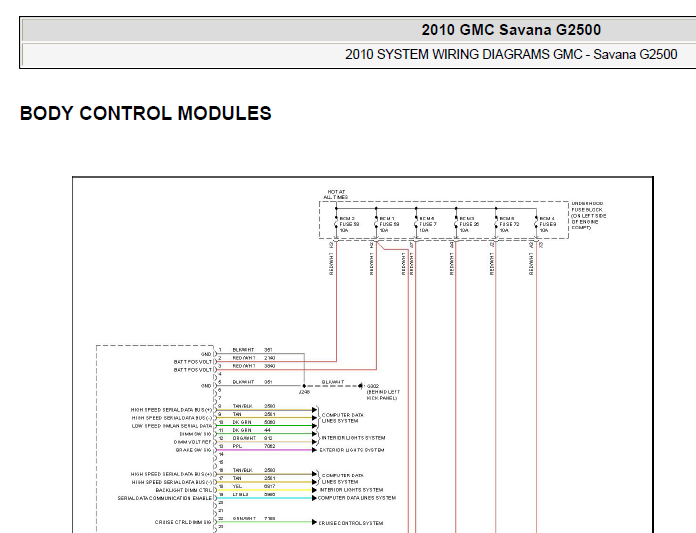
Task: Click the 'FUSE 72 10A' fuse label
Action: click(x=509, y=227)
